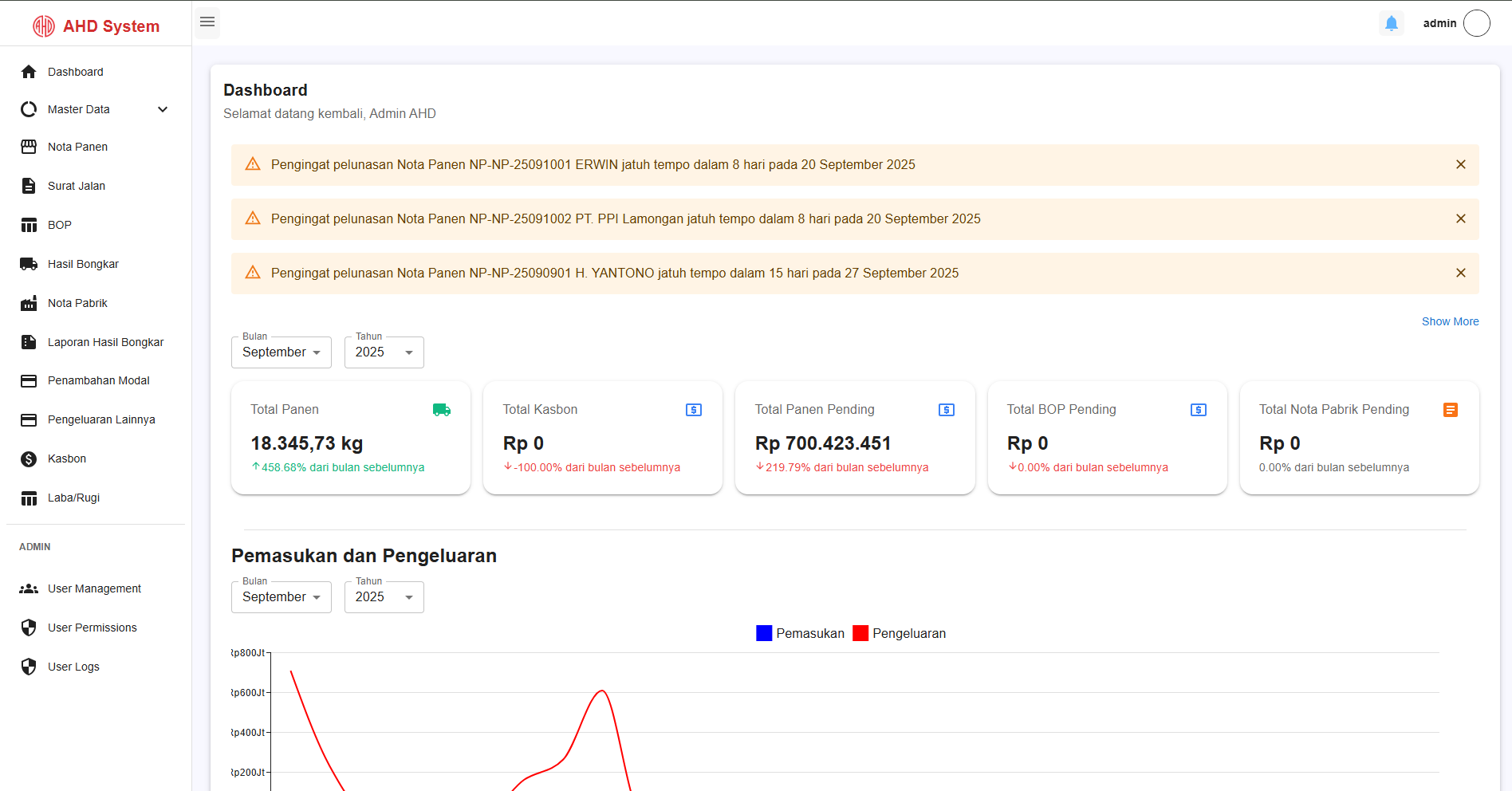The height and width of the screenshot is (791, 1512).
Task: Close the H. YANTONO reminder alert
Action: coord(1460,273)
